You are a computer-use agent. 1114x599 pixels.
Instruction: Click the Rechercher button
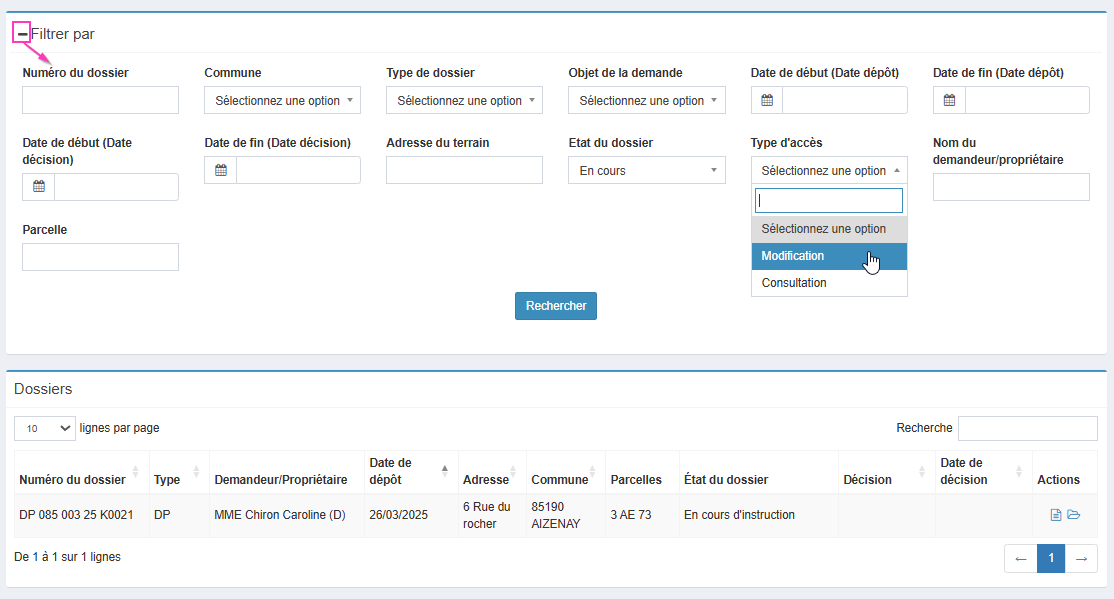pyautogui.click(x=555, y=306)
